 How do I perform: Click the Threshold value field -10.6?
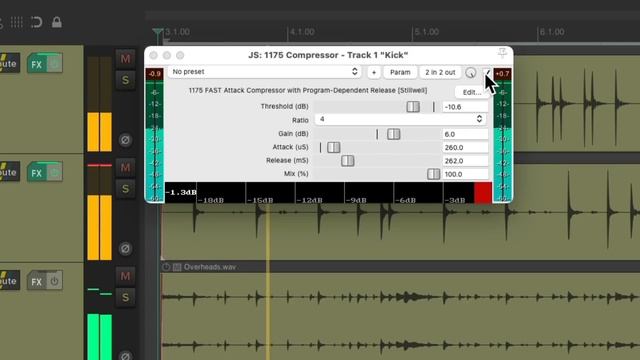coord(465,107)
